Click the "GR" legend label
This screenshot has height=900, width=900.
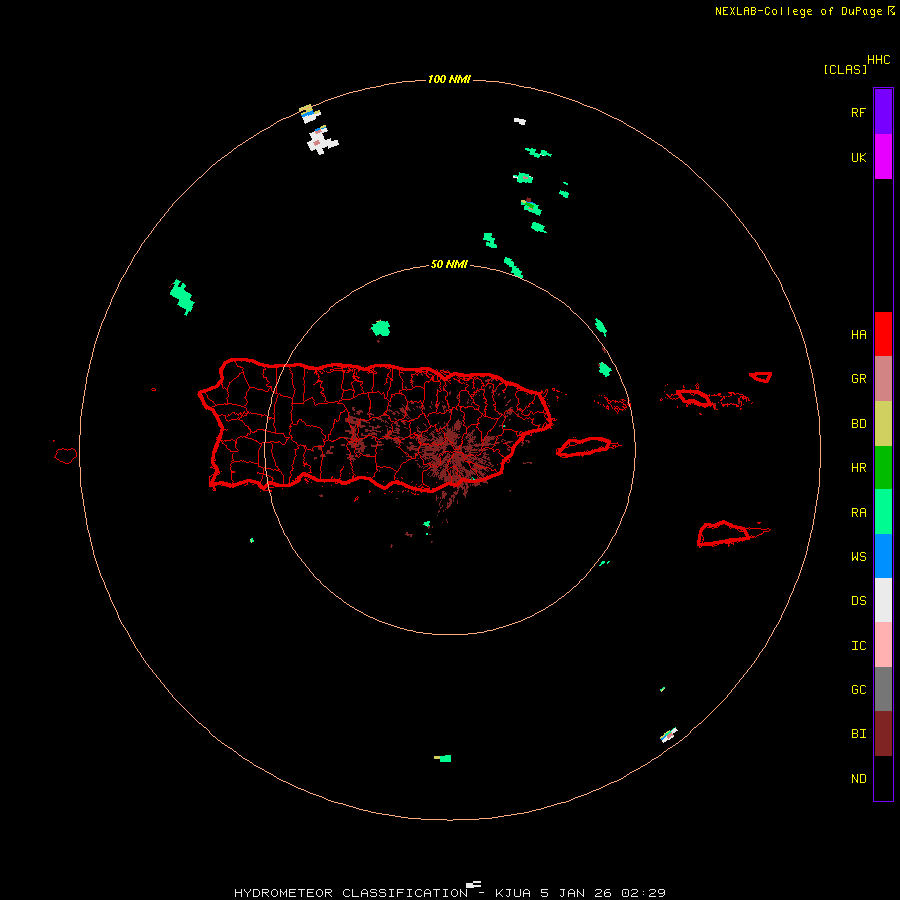[858, 379]
